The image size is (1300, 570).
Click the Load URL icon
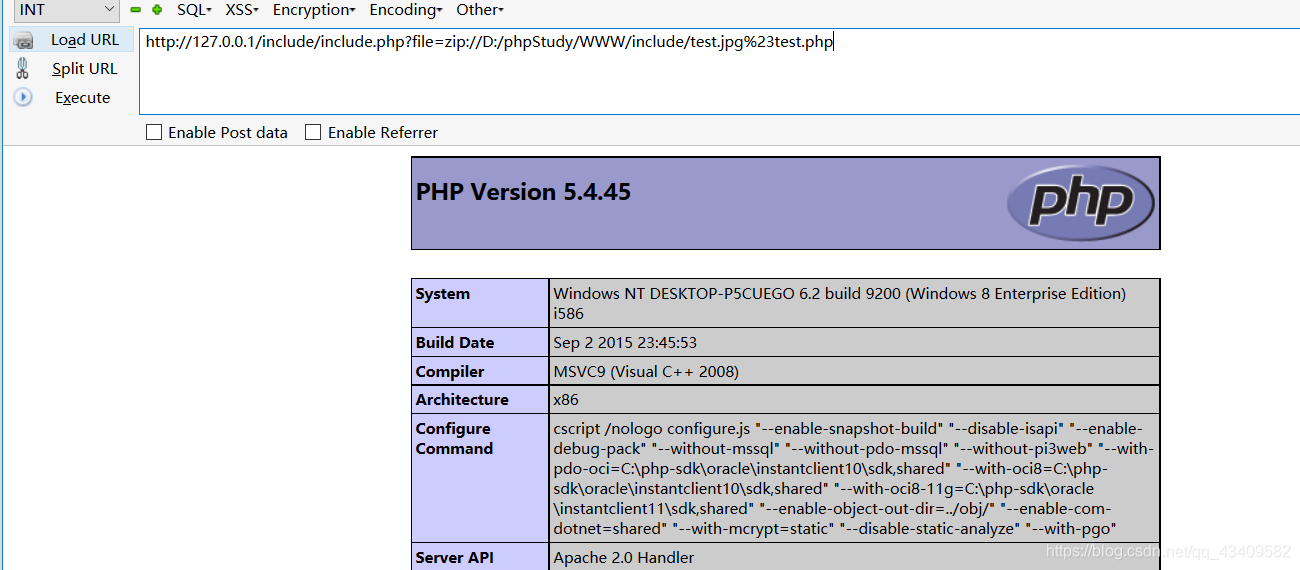[24, 40]
